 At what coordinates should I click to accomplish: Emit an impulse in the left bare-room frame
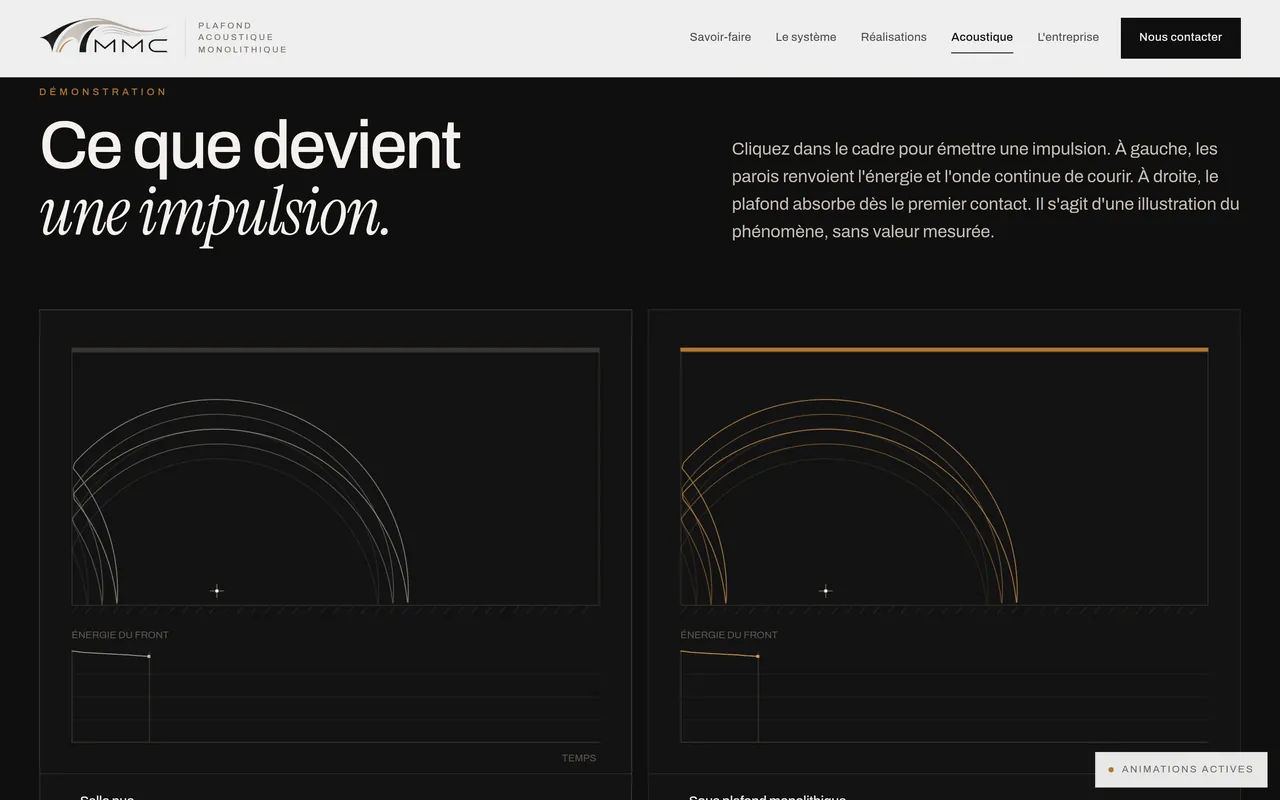tap(336, 476)
